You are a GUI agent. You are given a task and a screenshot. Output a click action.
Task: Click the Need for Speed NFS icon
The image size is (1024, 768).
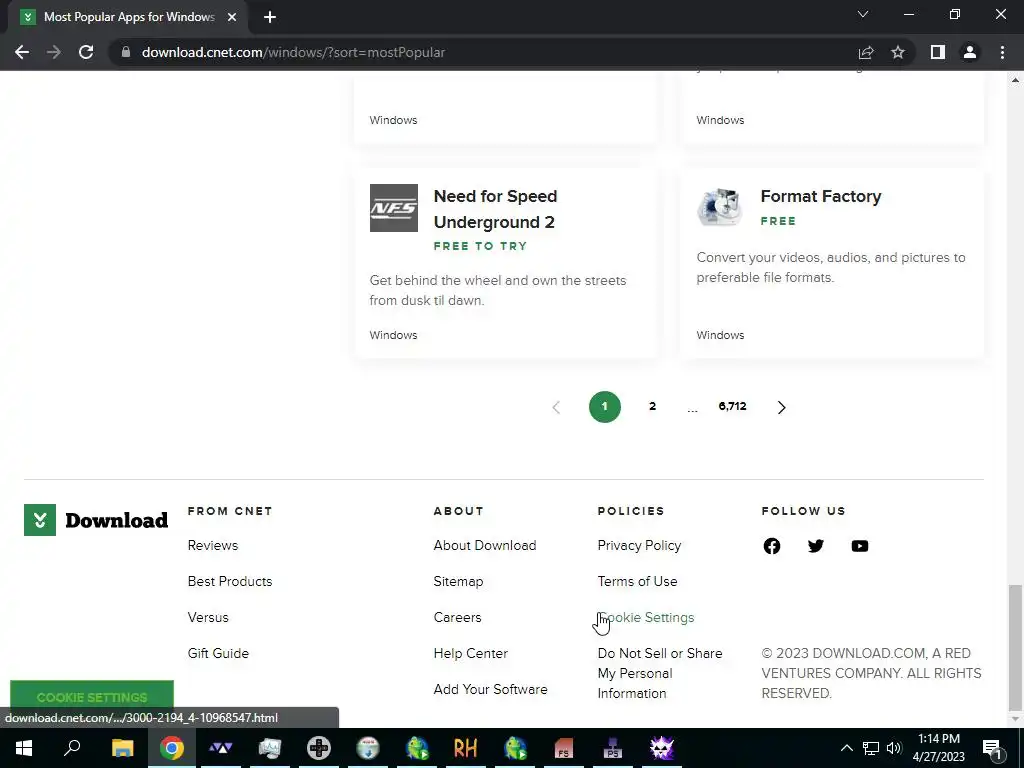point(394,208)
